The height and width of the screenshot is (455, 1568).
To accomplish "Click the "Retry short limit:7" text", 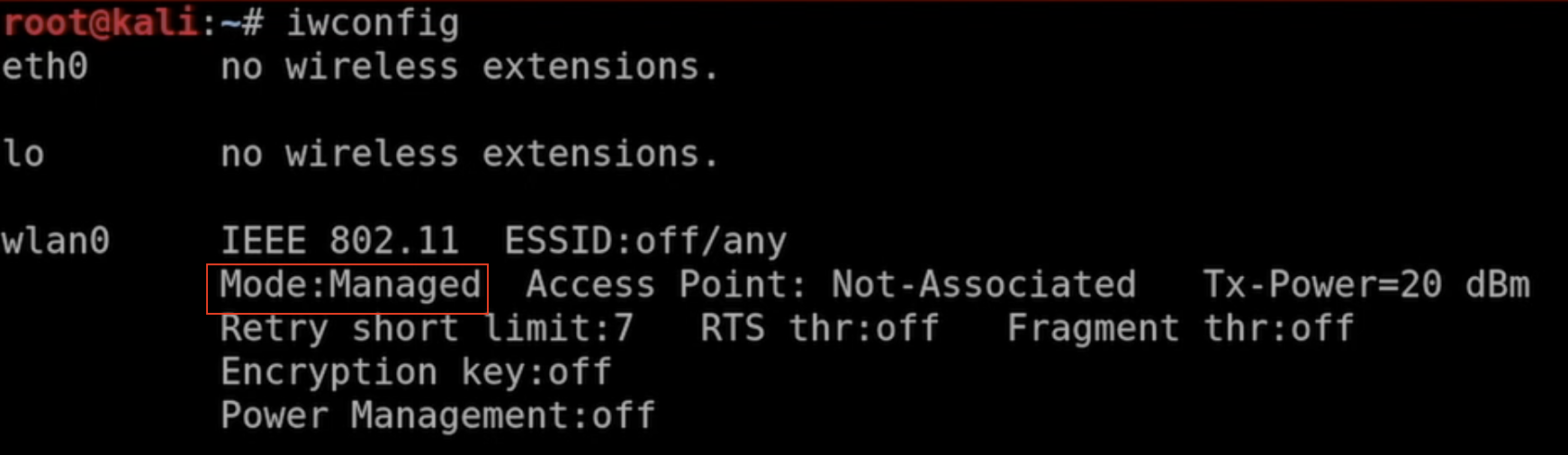I will tap(427, 329).
